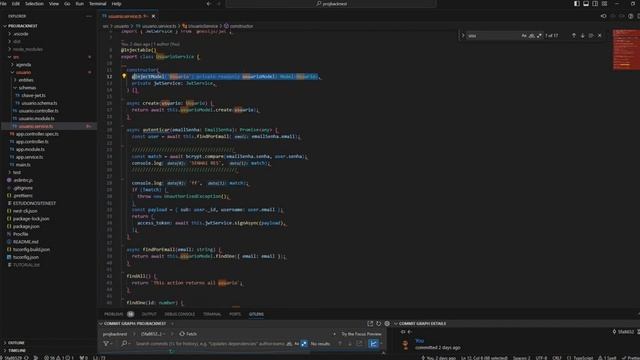Toggle the primary side bar layout icon
This screenshot has width=640, height=360.
click(x=577, y=4)
